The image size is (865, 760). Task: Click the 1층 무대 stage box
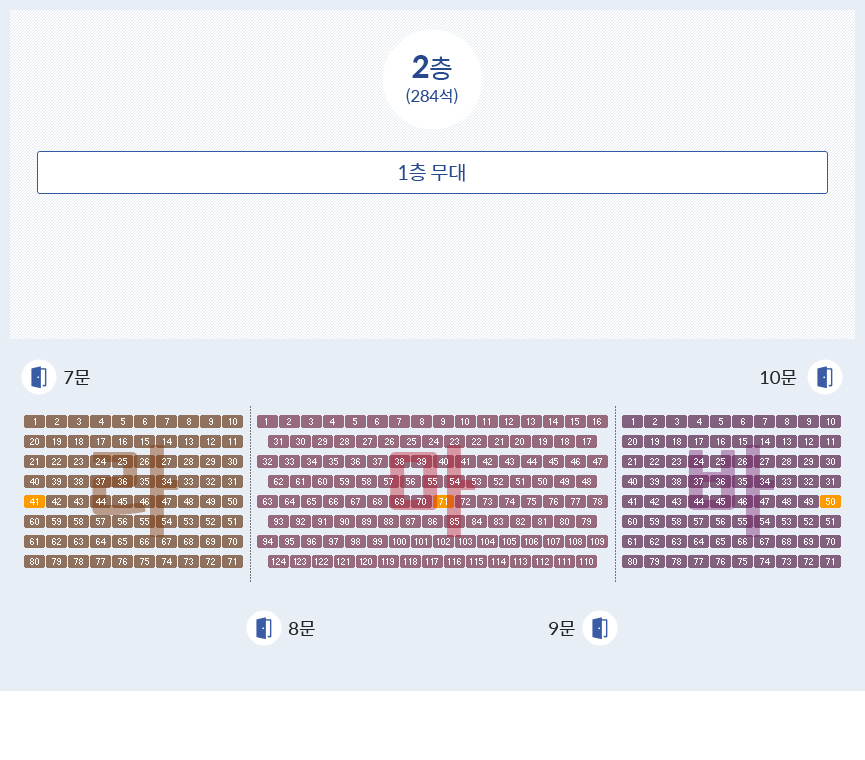tap(432, 172)
